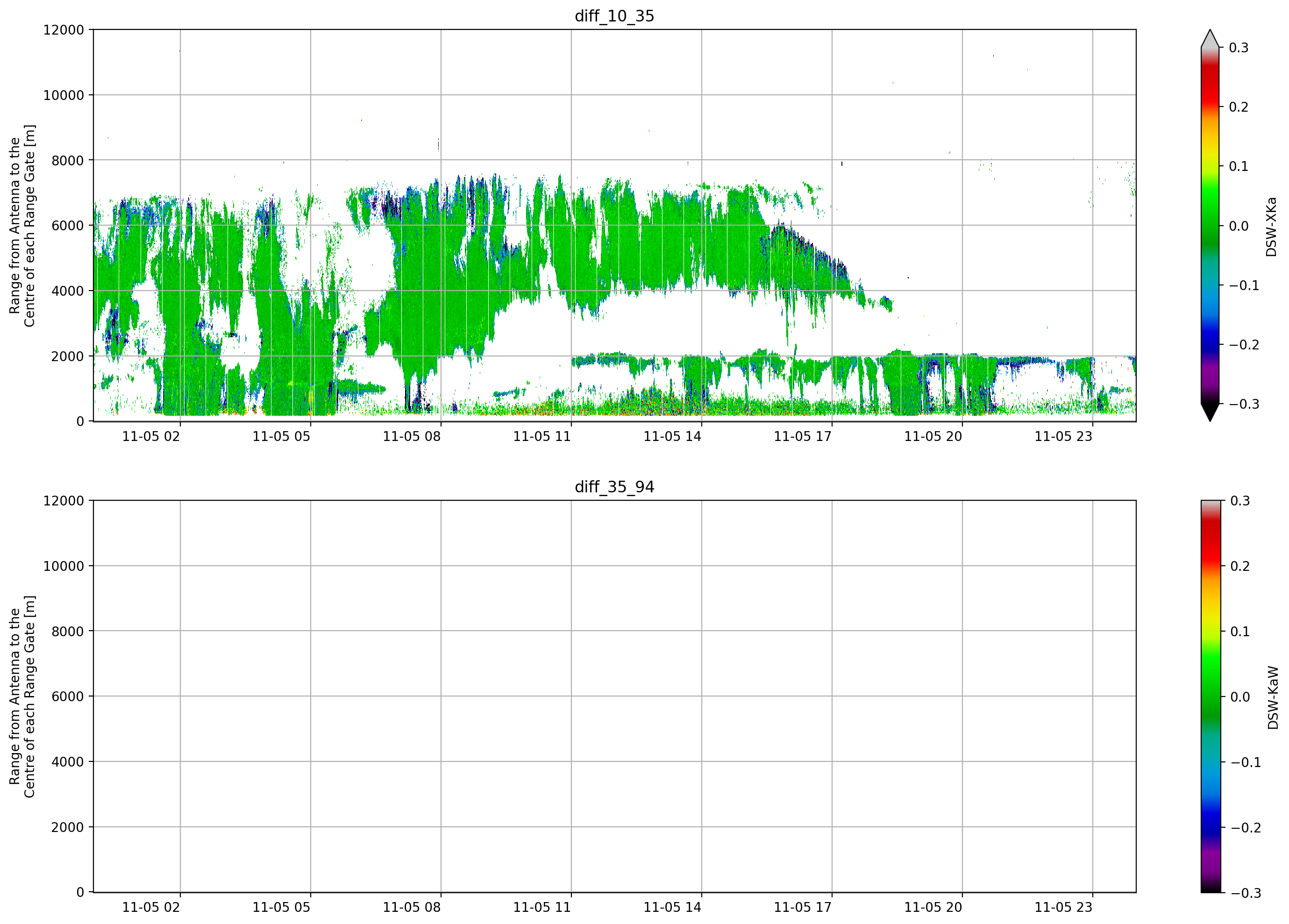Click the 11-05 08 tick label on top plot
Viewport: 1289px width, 924px height.
tap(412, 436)
